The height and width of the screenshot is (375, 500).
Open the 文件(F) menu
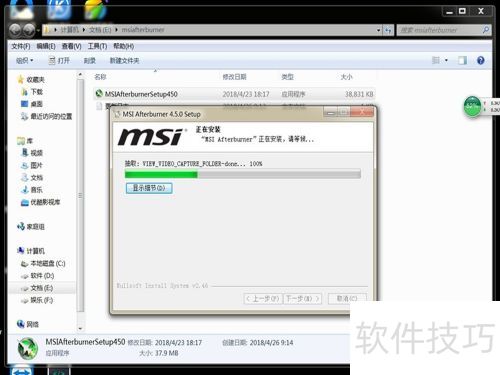pos(21,46)
